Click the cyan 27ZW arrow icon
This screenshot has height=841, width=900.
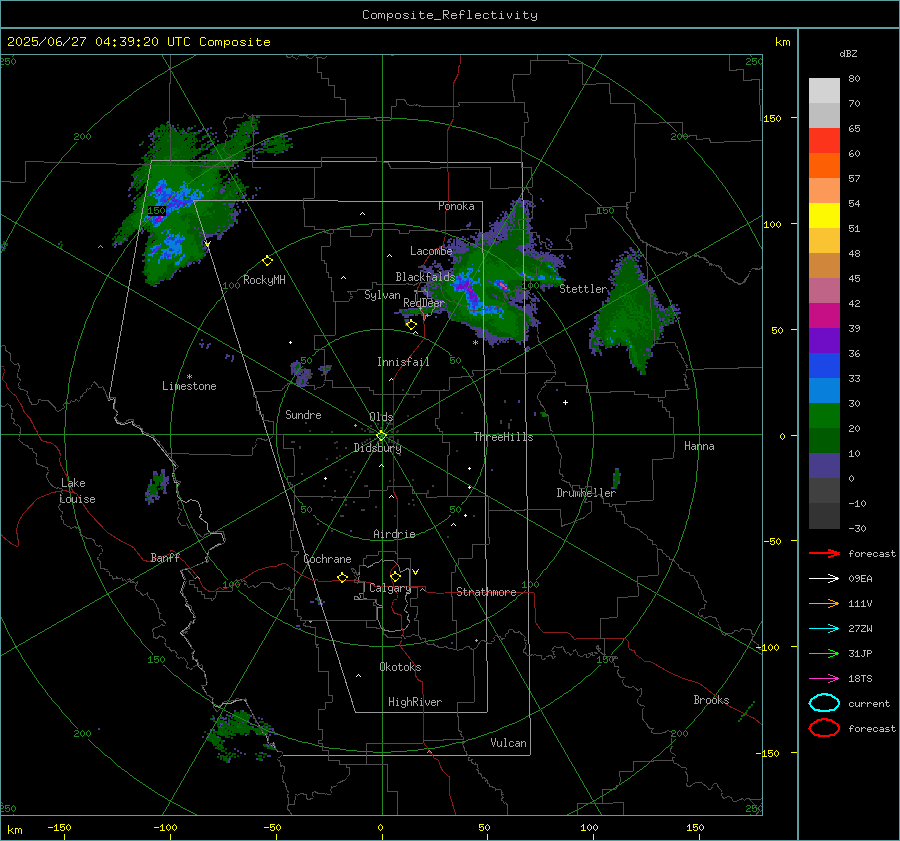pyautogui.click(x=824, y=629)
